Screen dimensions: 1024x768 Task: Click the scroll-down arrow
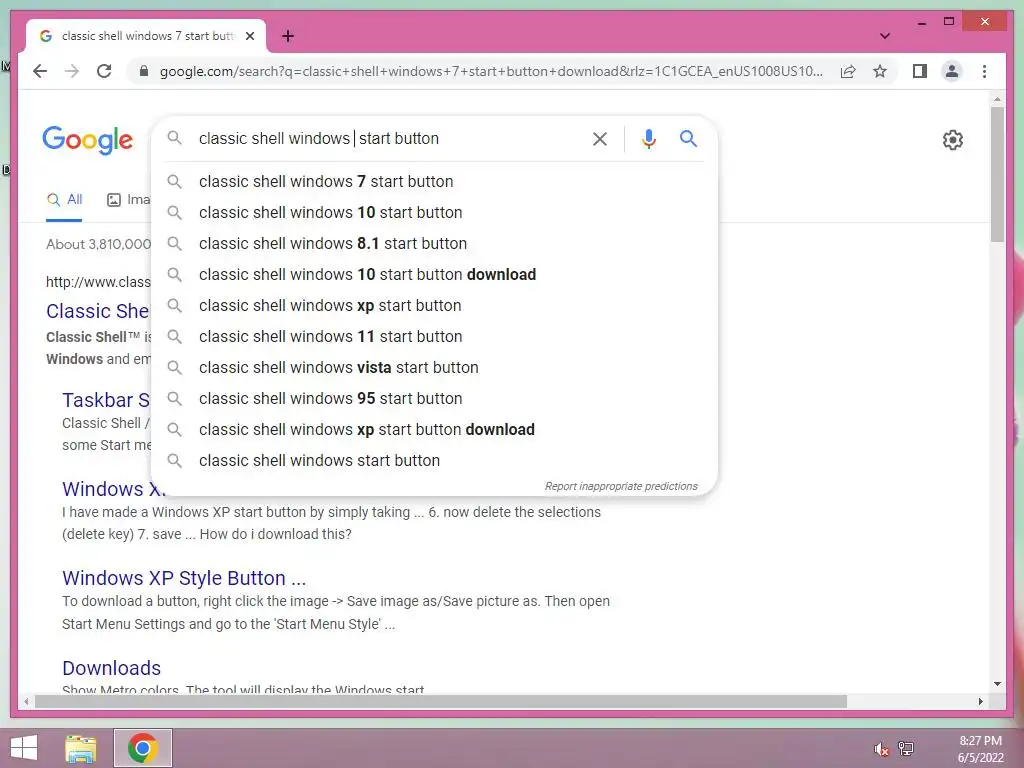click(x=997, y=684)
